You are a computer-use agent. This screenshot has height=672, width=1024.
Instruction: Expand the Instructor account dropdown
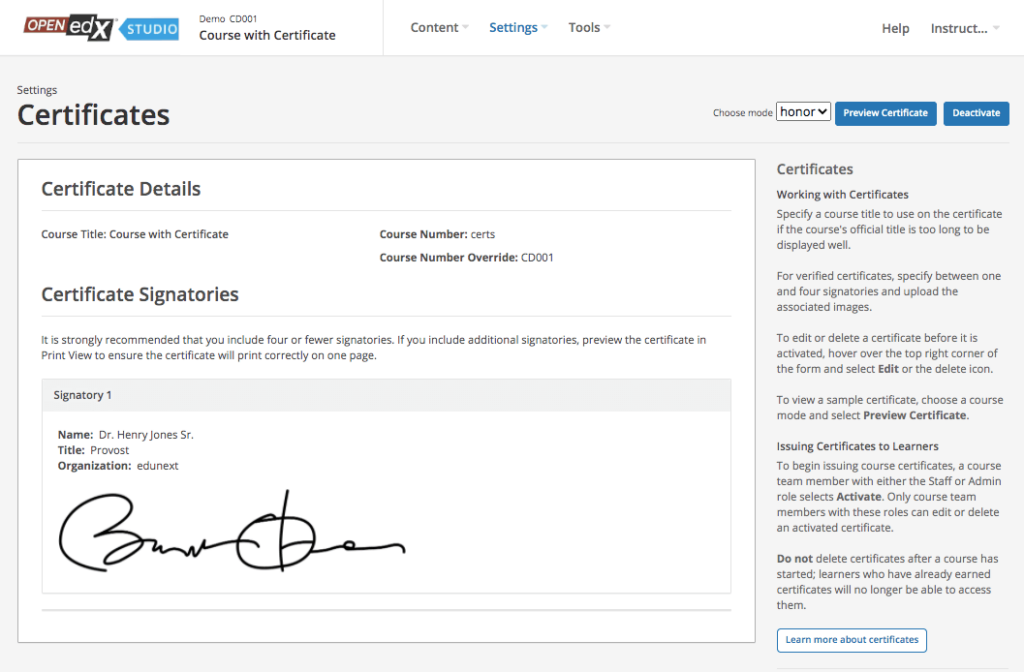coord(965,28)
